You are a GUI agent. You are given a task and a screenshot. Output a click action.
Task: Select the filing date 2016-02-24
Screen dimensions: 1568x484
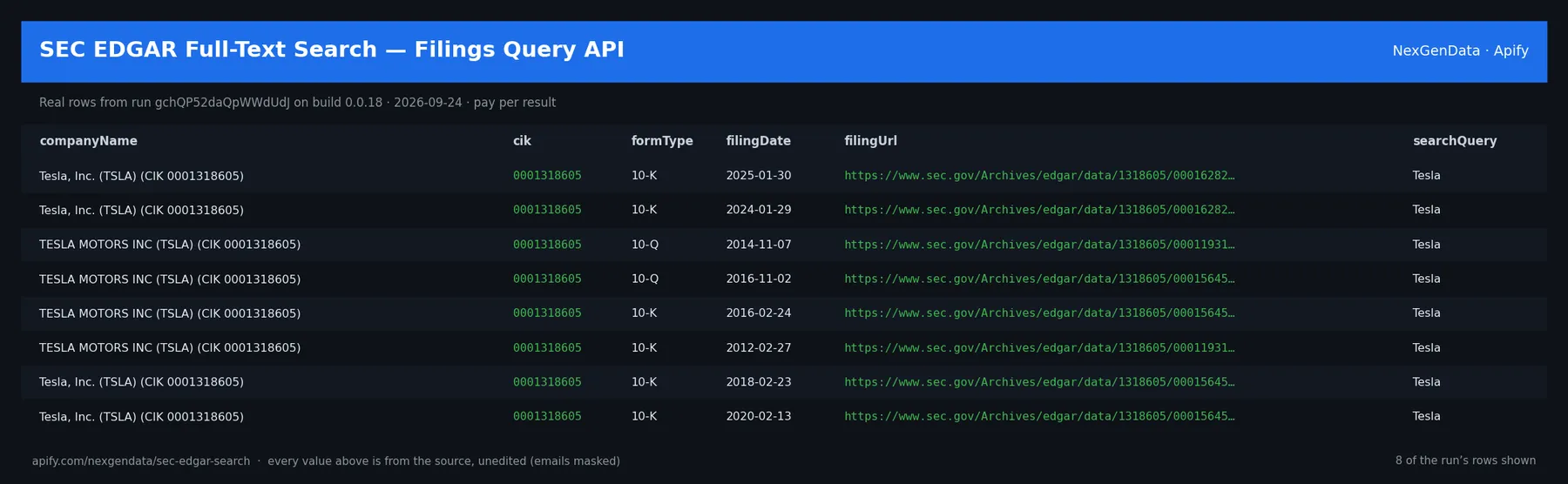pos(759,313)
